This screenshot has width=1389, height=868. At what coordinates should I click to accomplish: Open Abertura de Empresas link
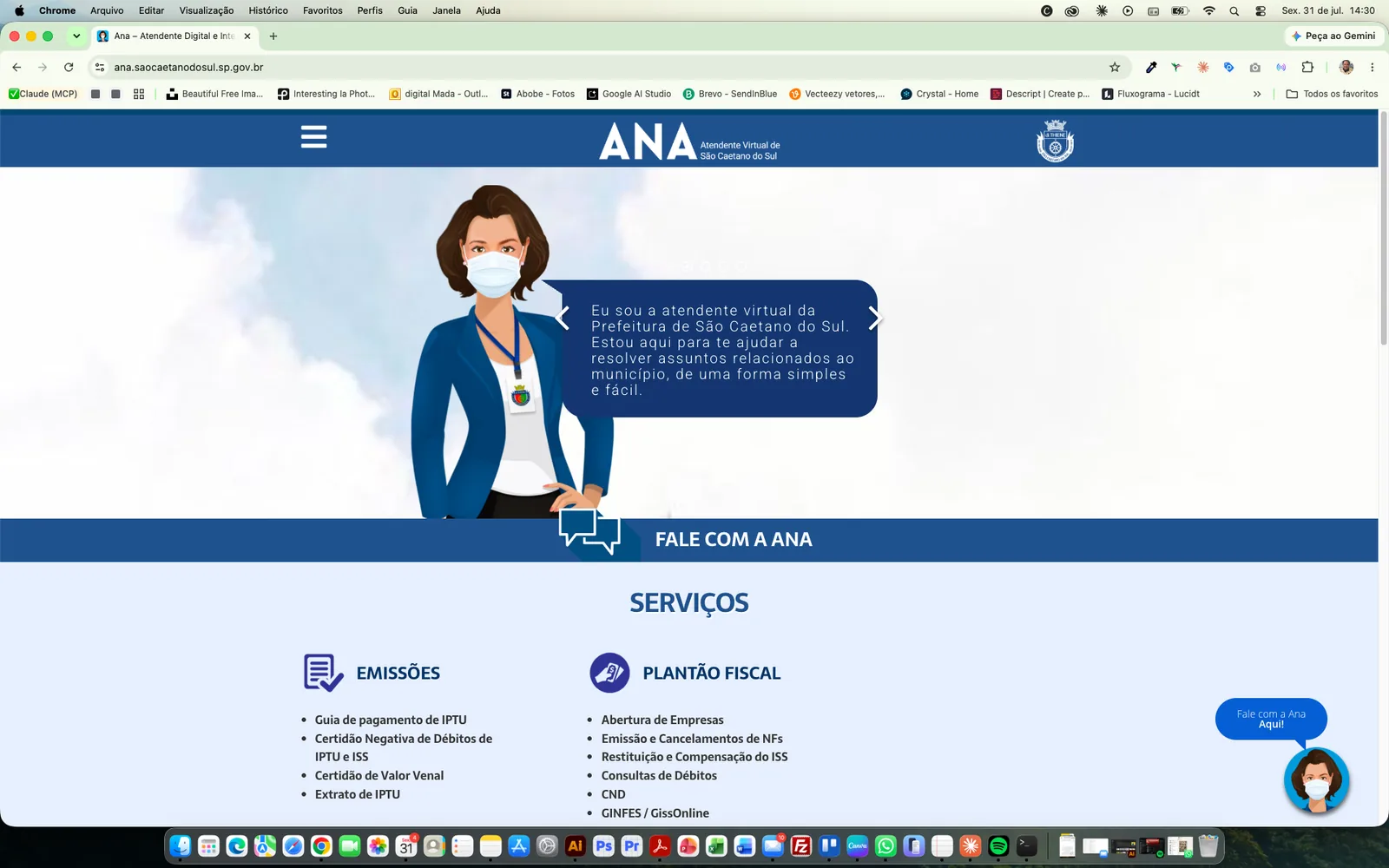click(662, 720)
